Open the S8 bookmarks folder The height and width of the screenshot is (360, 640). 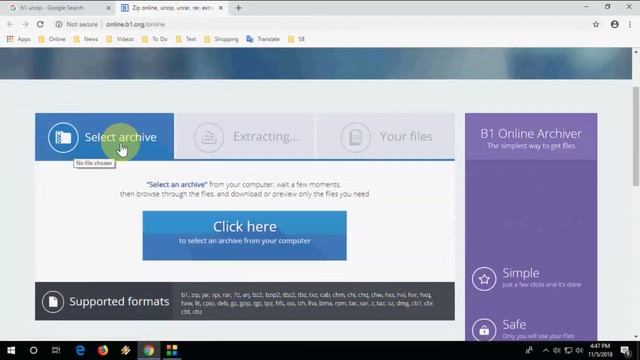(x=296, y=39)
